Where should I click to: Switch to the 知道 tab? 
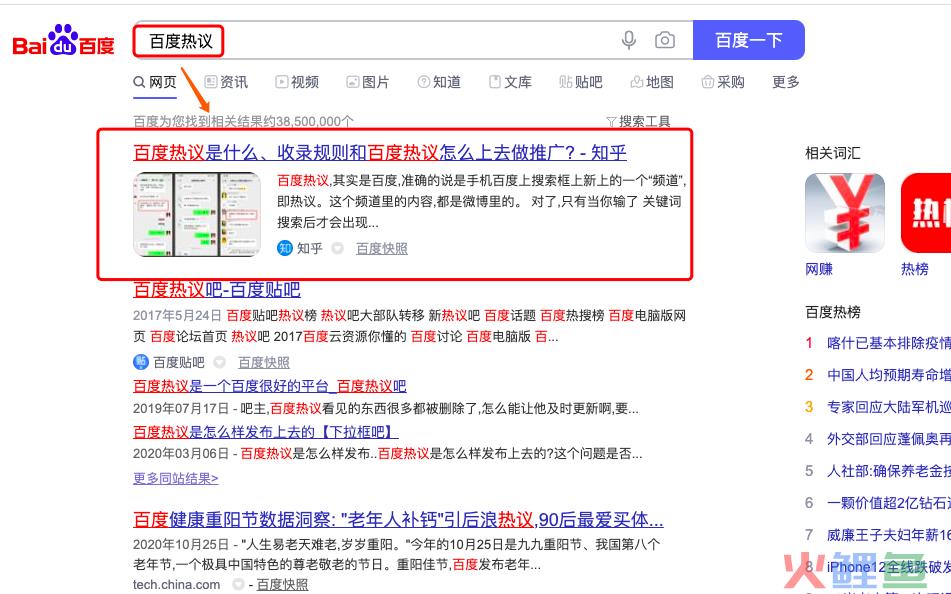[x=439, y=82]
